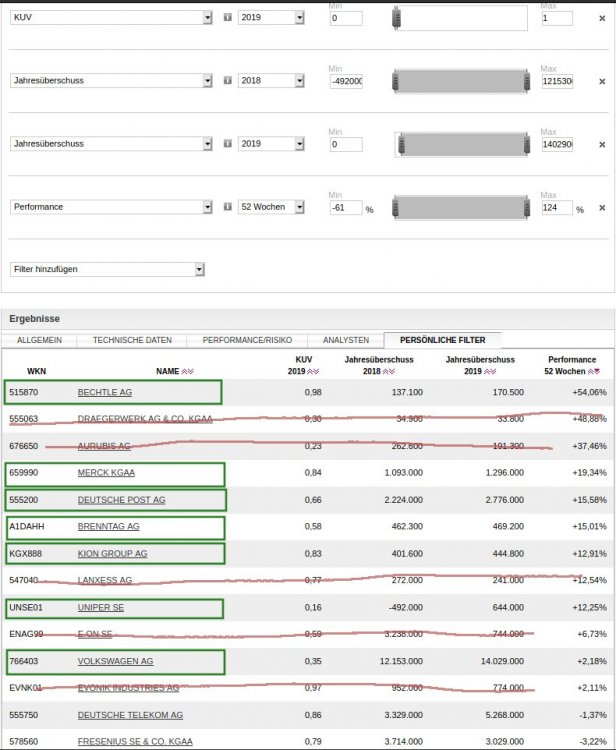Click Jahresüberschuss 2018 slider right handle
This screenshot has height=750, width=616.
(527, 81)
